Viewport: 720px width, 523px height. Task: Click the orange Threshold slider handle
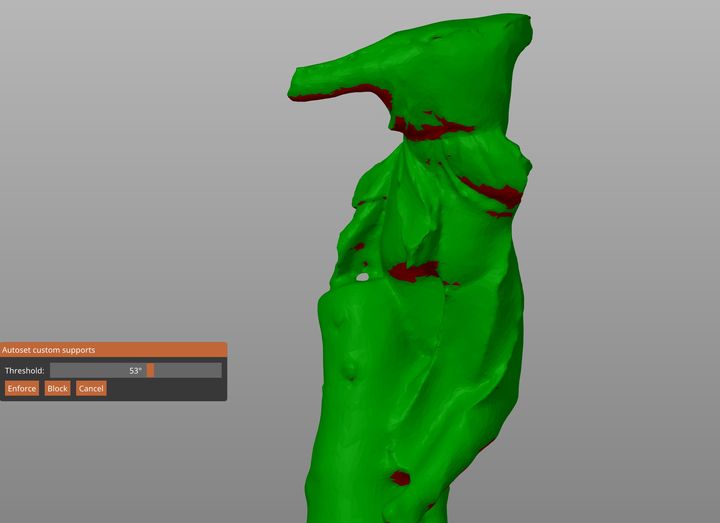150,370
